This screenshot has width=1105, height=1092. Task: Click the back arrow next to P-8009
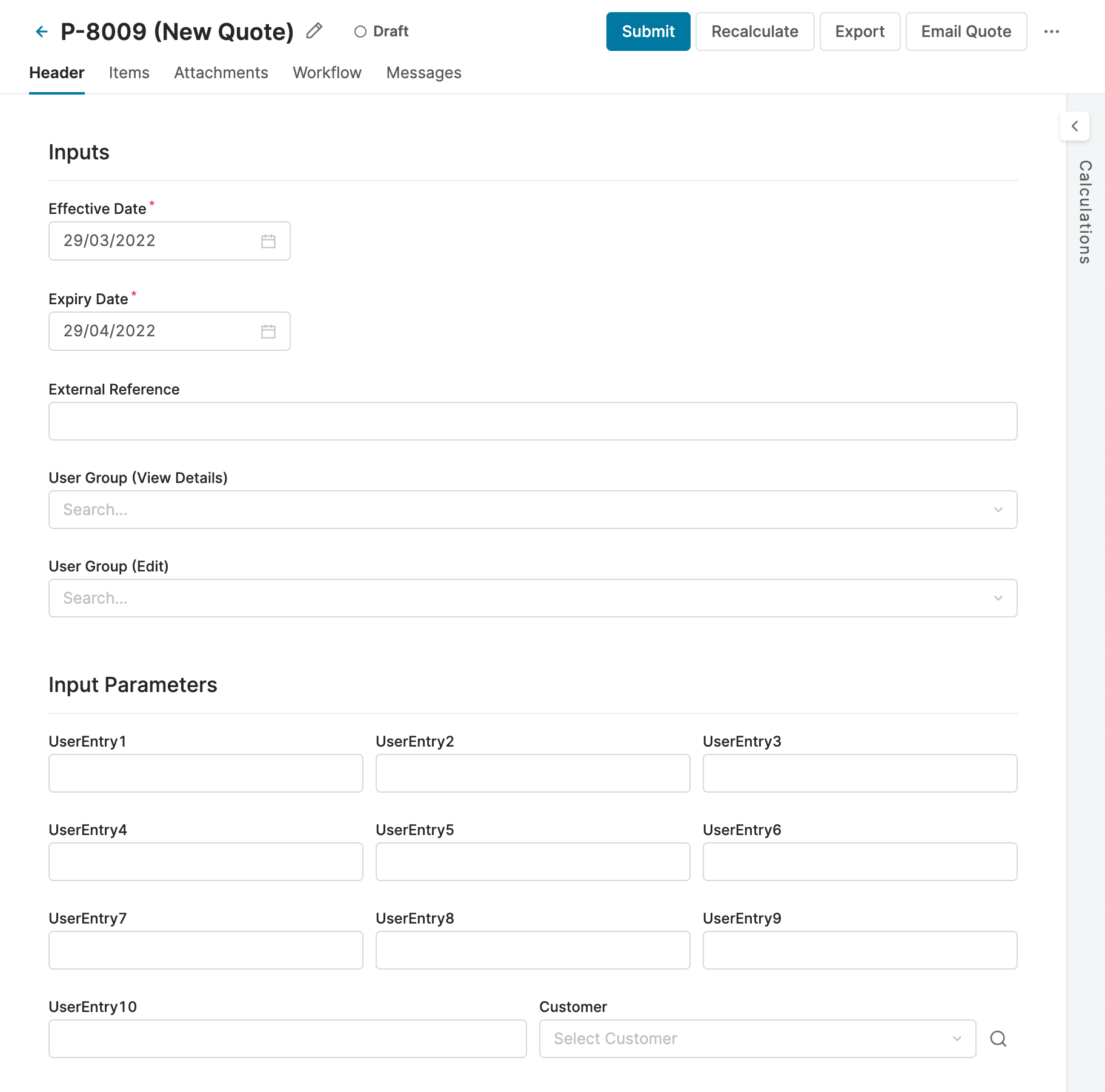point(41,32)
